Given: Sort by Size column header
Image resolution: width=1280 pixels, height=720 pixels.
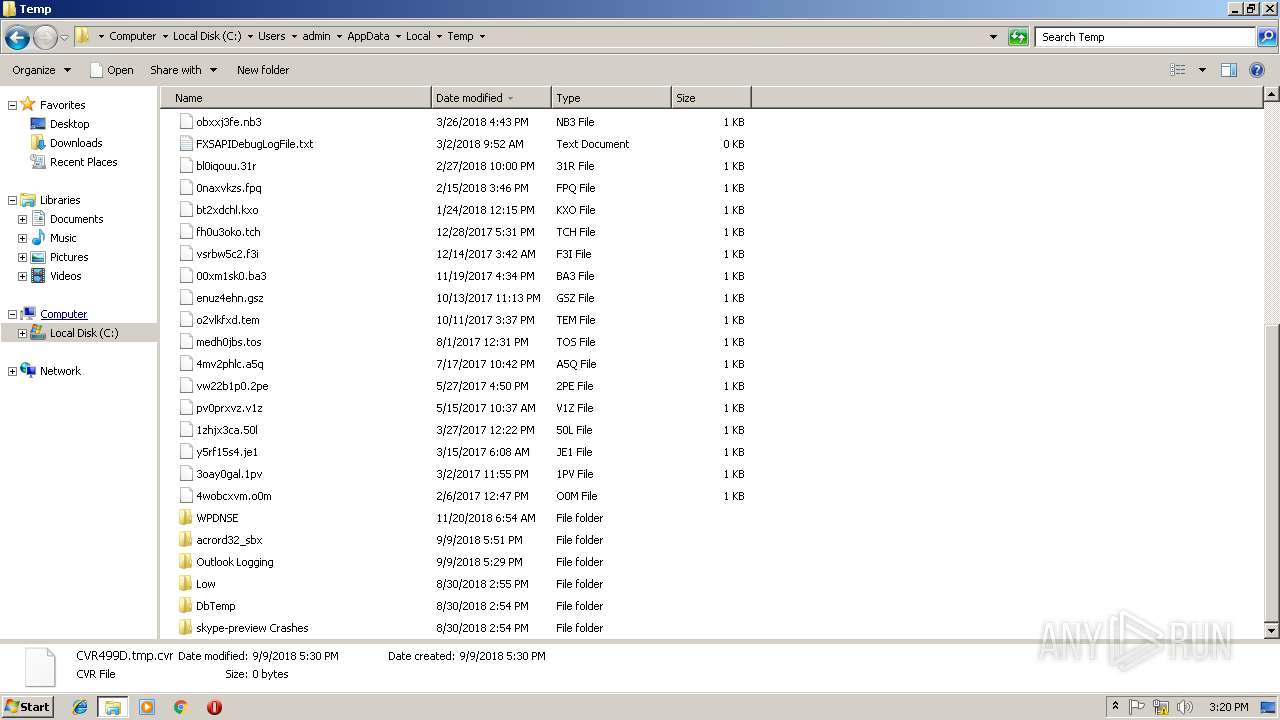Looking at the screenshot, I should pyautogui.click(x=711, y=98).
